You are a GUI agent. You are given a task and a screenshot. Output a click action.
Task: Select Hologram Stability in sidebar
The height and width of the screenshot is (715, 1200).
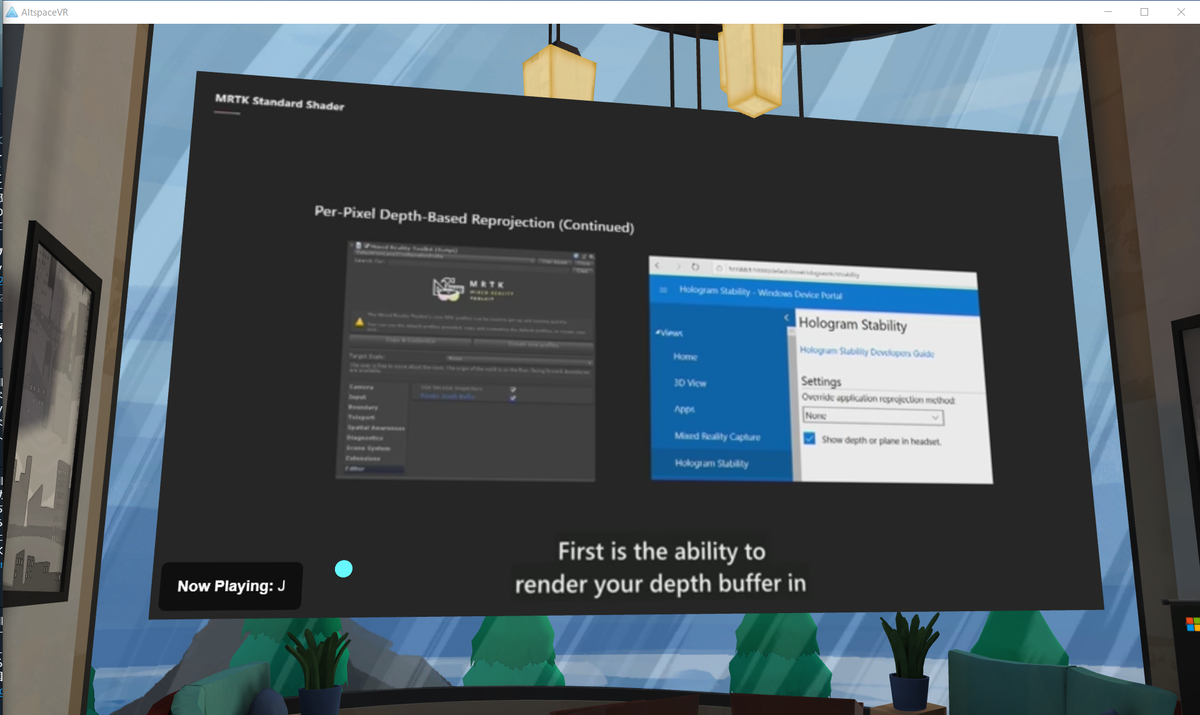(711, 464)
